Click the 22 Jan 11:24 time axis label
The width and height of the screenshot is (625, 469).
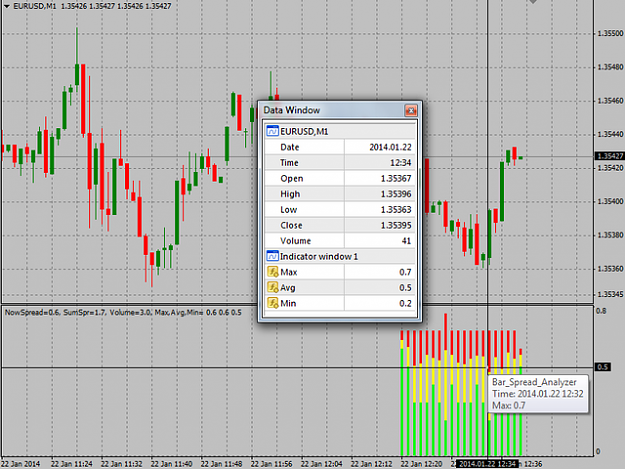point(71,464)
